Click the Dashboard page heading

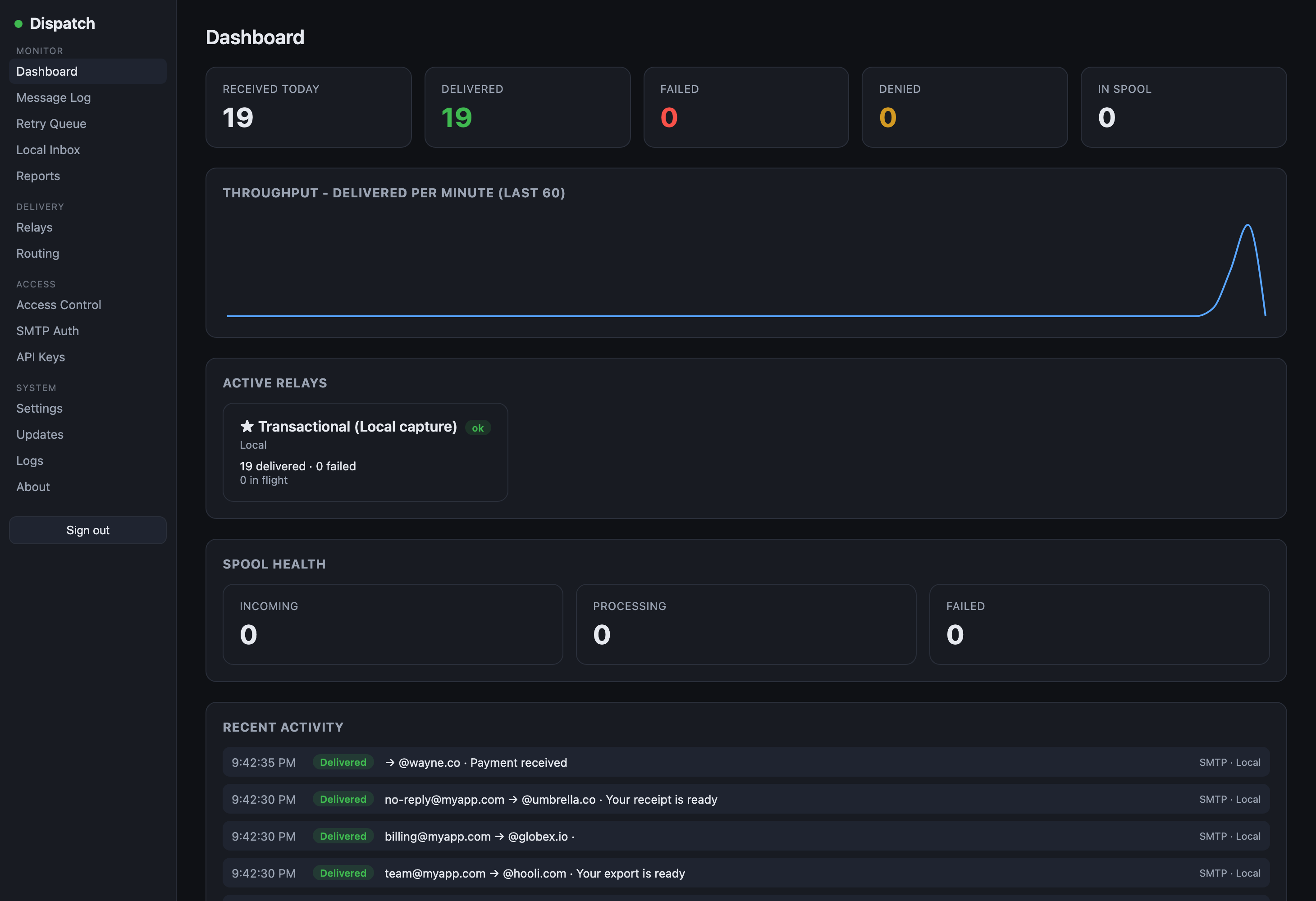pyautogui.click(x=255, y=37)
